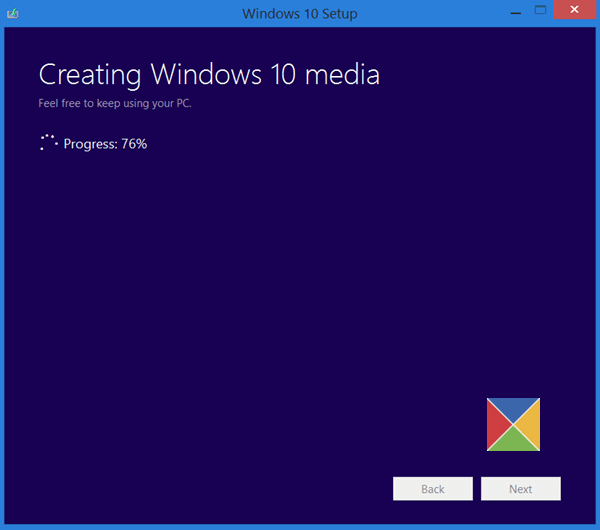The image size is (600, 530).
Task: Click the "Windows 10 Setup" title text
Action: (300, 14)
